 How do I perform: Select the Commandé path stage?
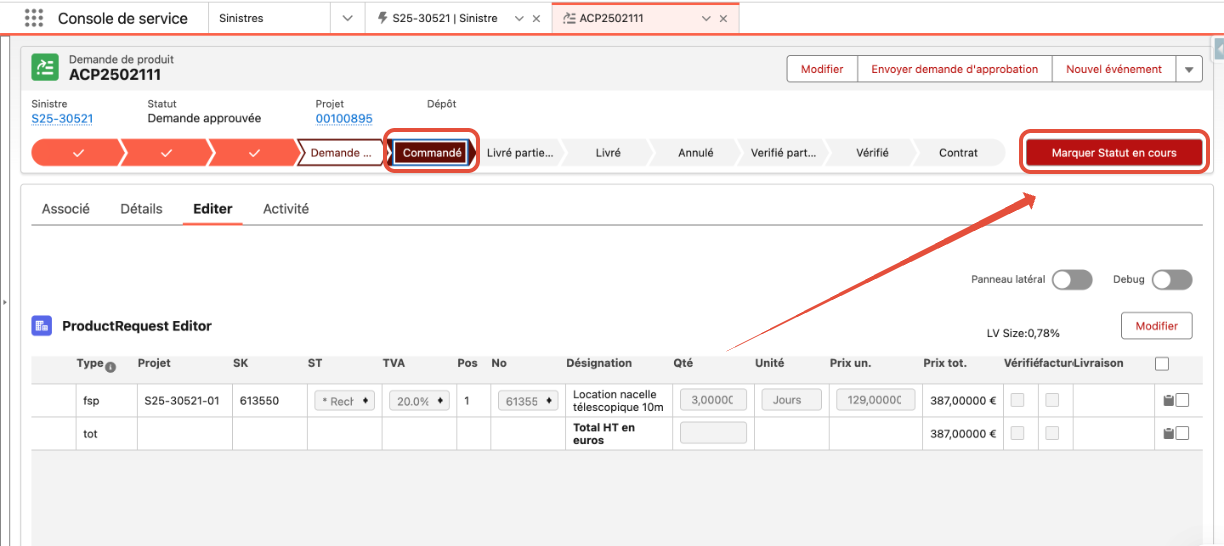[432, 153]
